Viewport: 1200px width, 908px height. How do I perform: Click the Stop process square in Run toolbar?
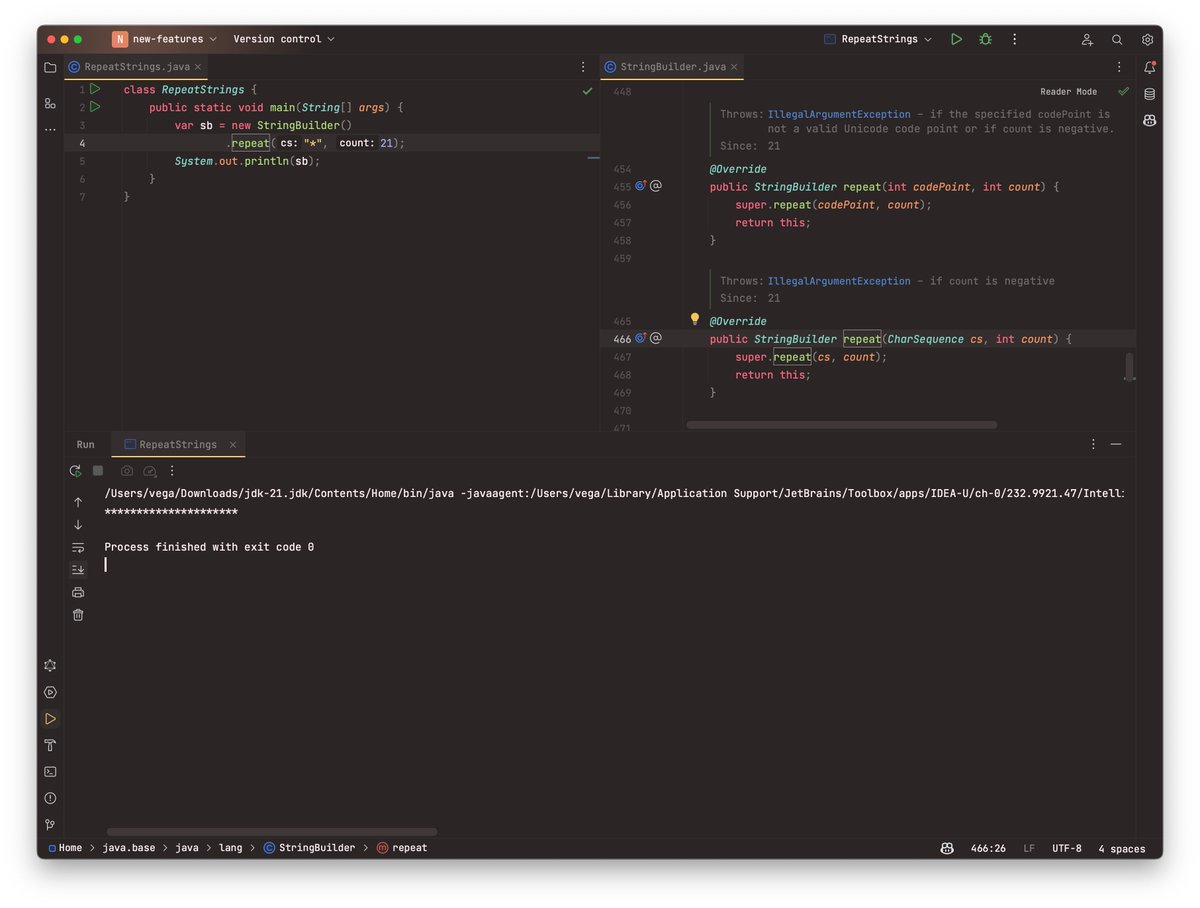coord(98,470)
